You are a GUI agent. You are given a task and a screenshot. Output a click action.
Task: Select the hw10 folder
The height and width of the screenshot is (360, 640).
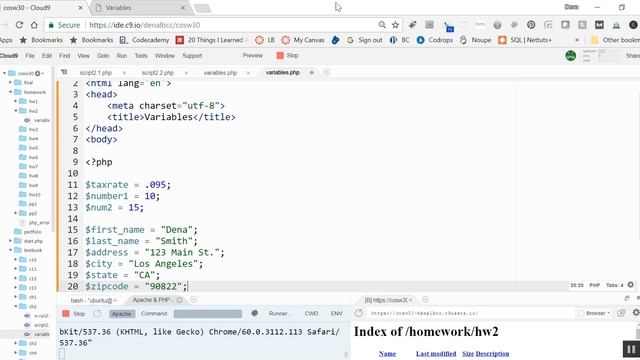point(30,194)
